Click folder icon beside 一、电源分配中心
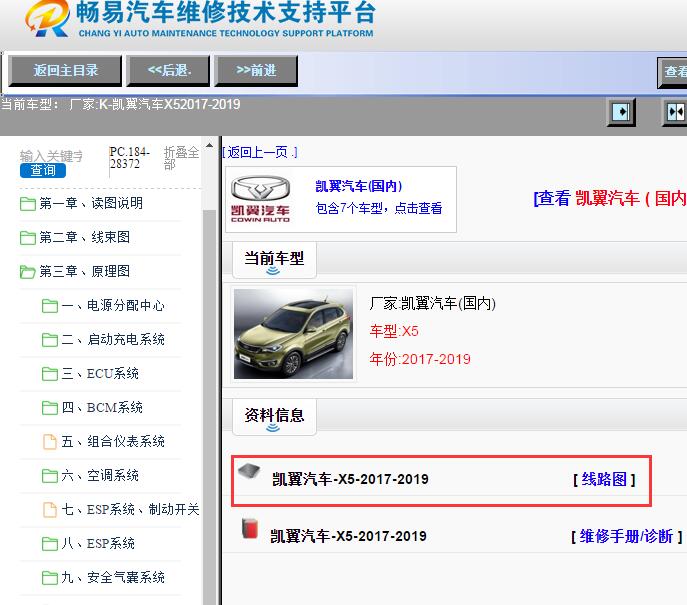 [x=50, y=306]
